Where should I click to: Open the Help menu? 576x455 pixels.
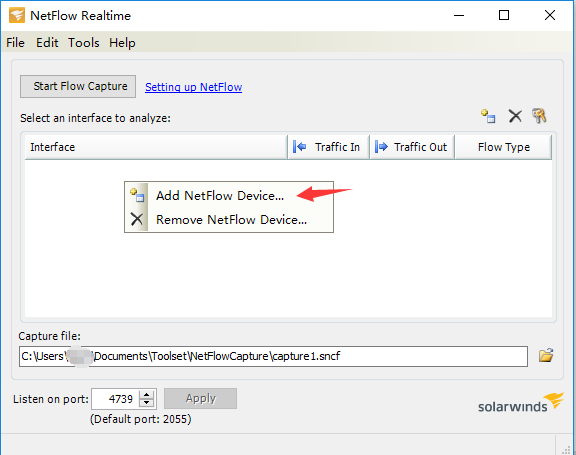pyautogui.click(x=122, y=43)
